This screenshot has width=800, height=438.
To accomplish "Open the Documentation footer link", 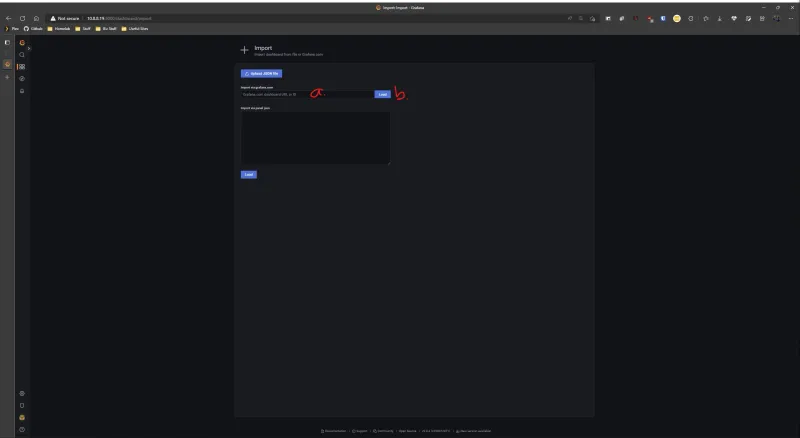I will [333, 431].
